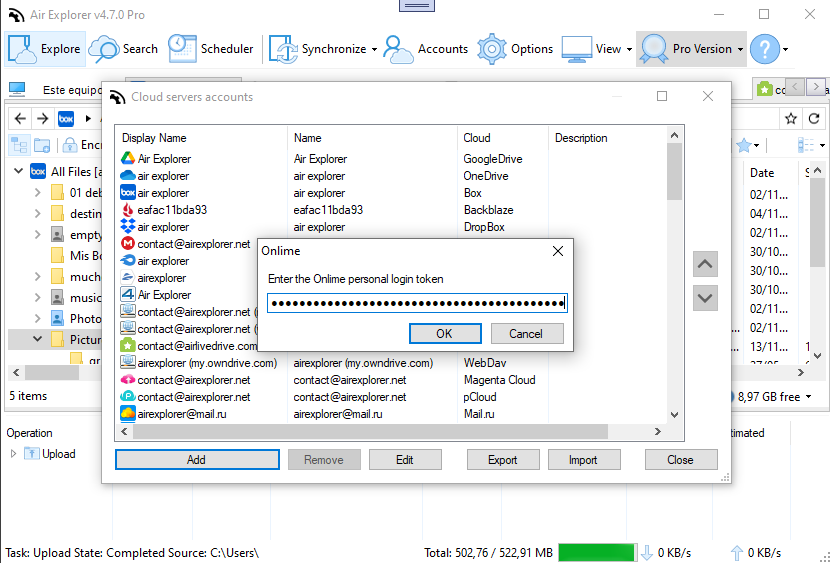The width and height of the screenshot is (833, 563).
Task: Expand the Synchronize dropdown arrow
Action: tap(375, 49)
